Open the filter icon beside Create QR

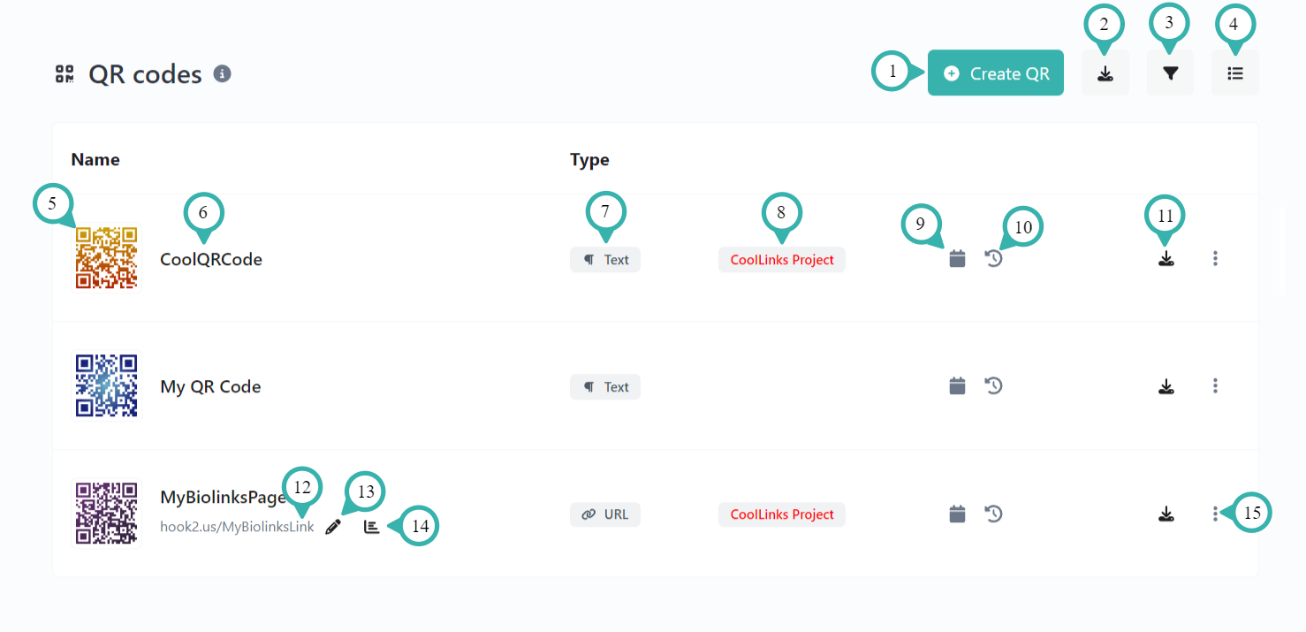1169,72
